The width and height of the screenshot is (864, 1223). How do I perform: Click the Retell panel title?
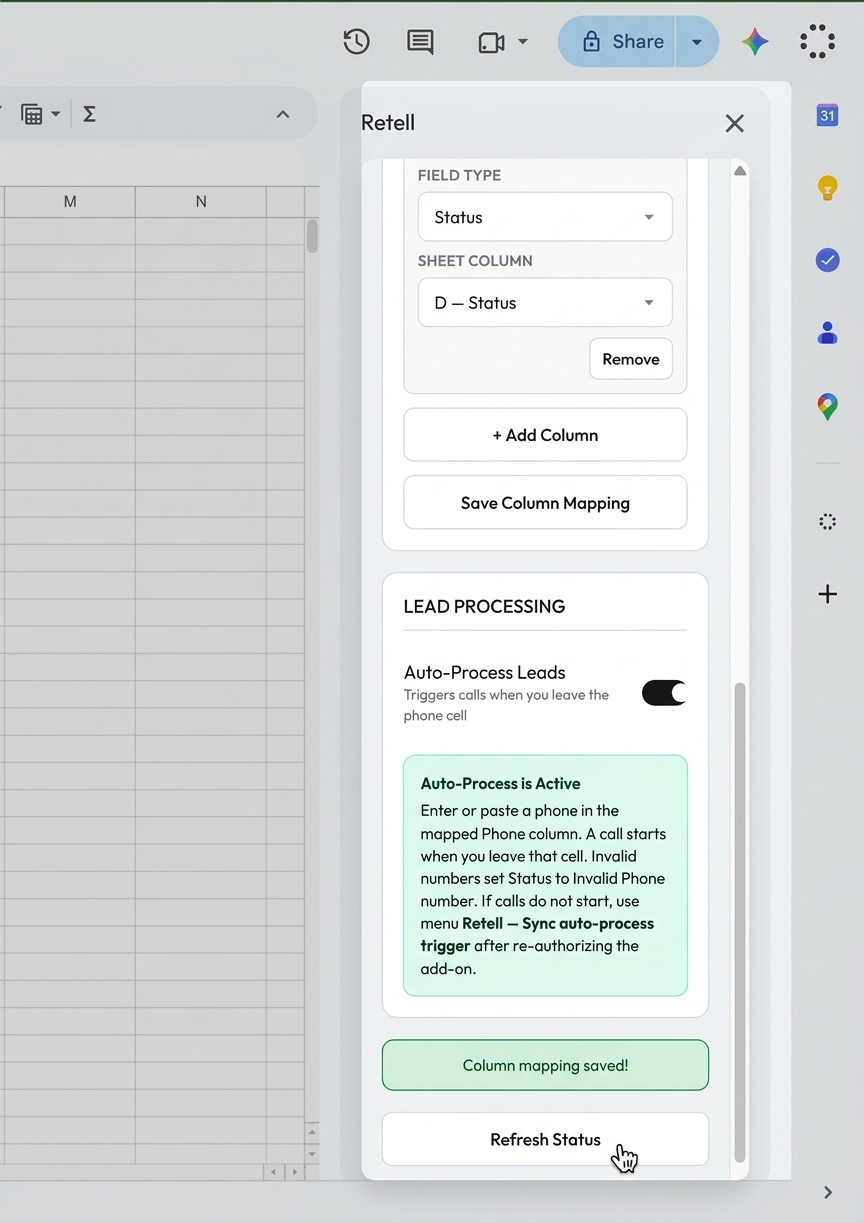click(x=388, y=123)
